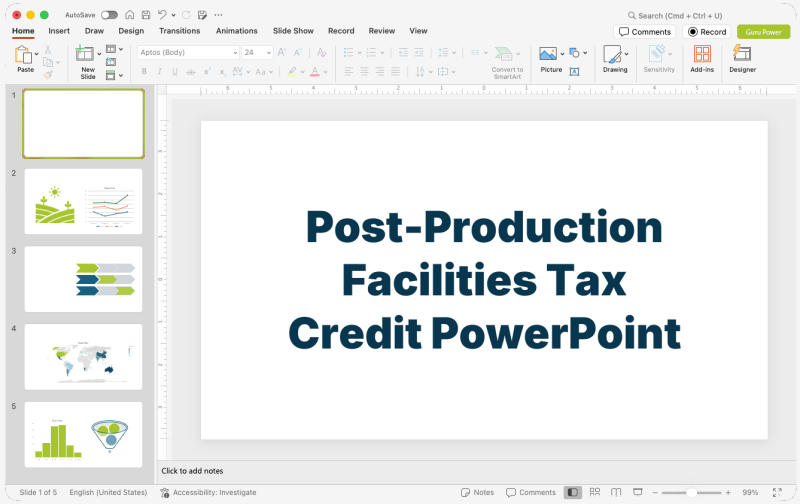This screenshot has height=504, width=800.
Task: Expand the Paste options arrow
Action: click(x=36, y=54)
